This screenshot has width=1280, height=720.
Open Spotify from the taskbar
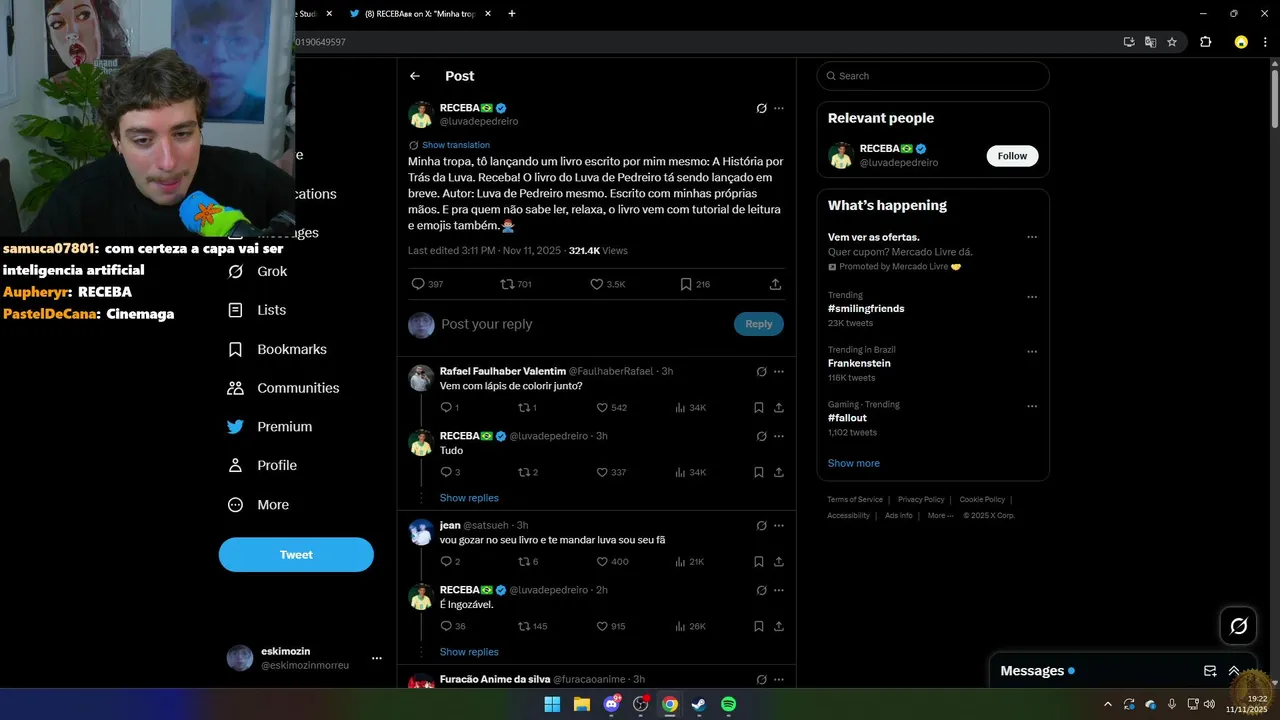pyautogui.click(x=729, y=704)
